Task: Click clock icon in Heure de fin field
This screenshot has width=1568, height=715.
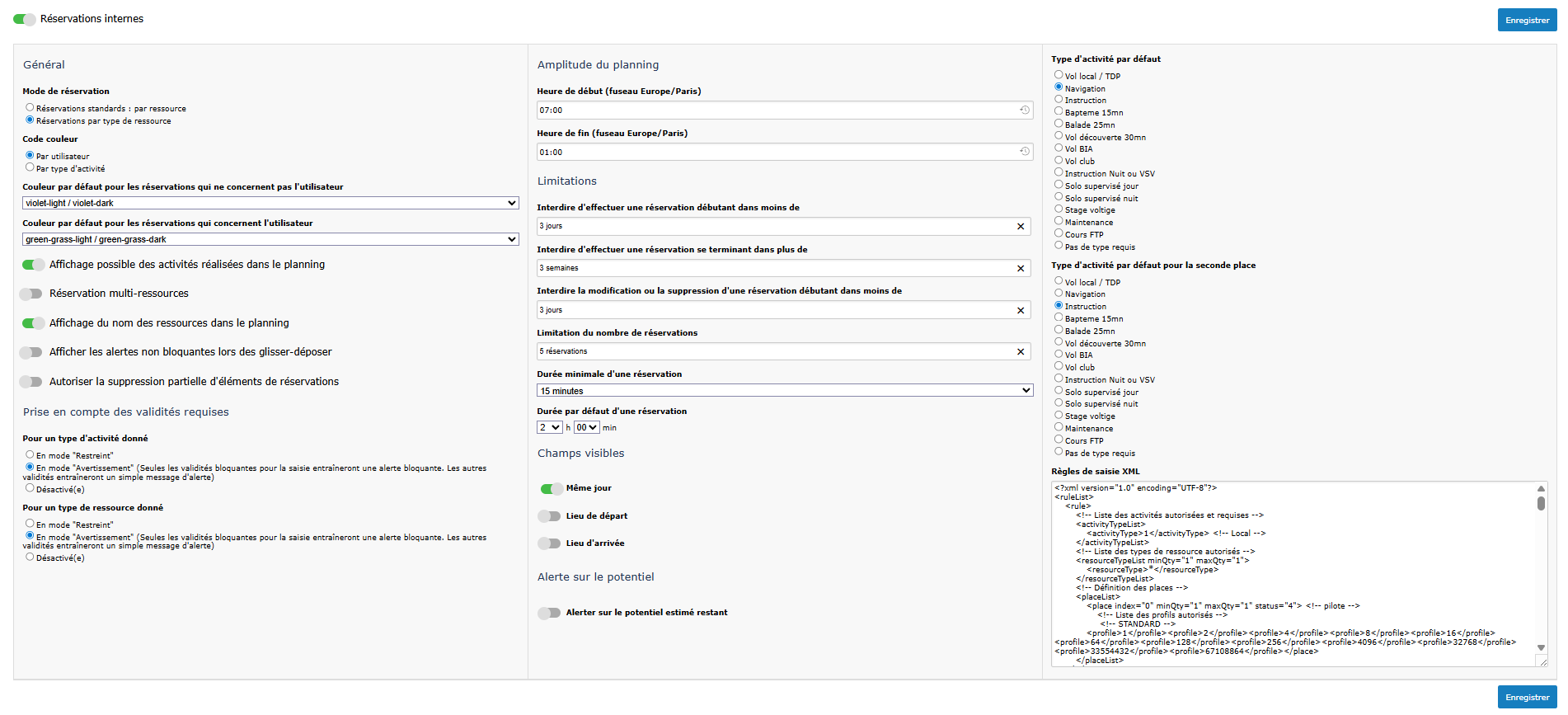Action: point(1024,152)
